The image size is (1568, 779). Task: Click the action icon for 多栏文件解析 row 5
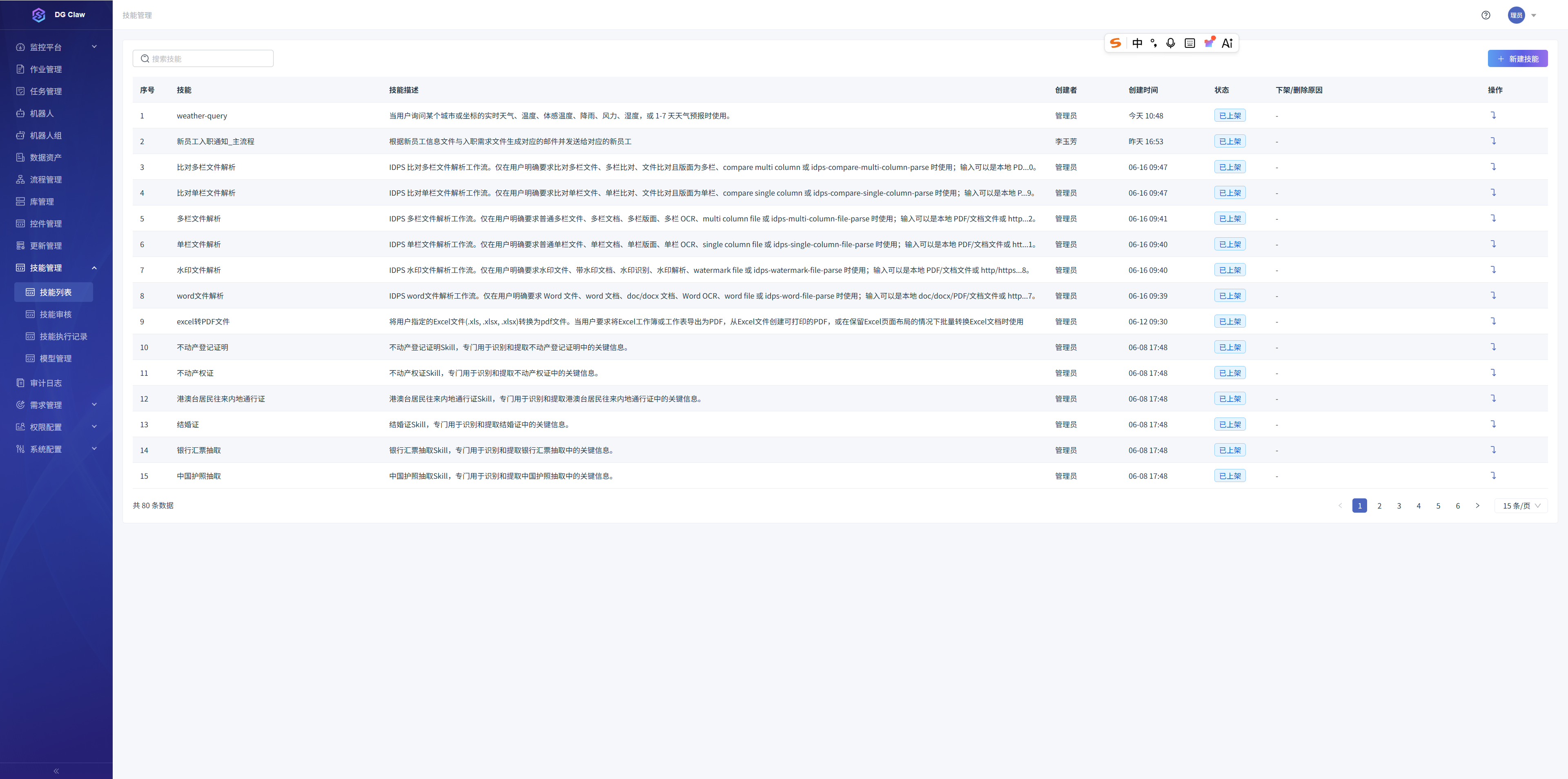1493,218
